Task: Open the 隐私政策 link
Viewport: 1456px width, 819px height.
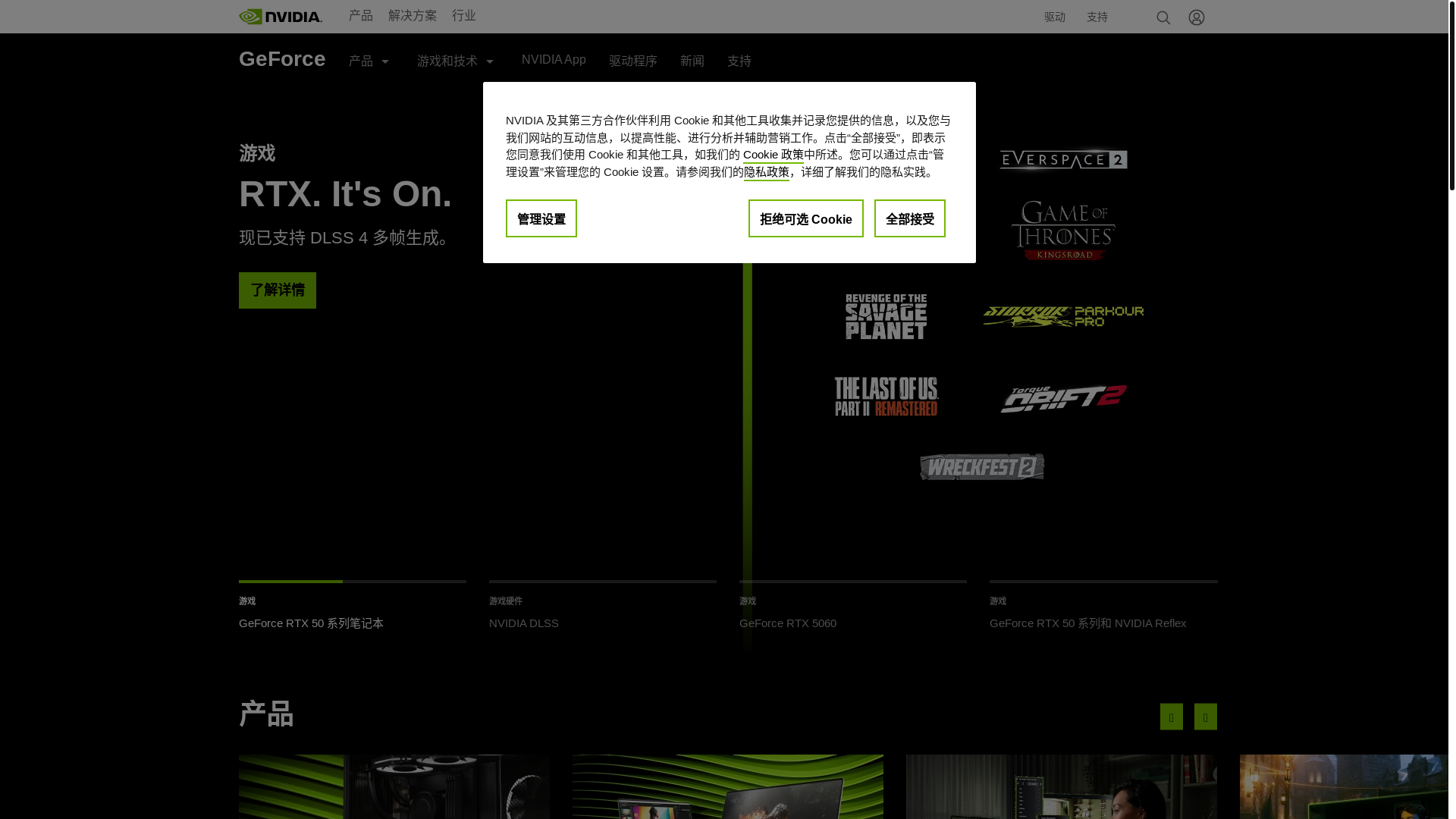Action: pyautogui.click(x=767, y=172)
